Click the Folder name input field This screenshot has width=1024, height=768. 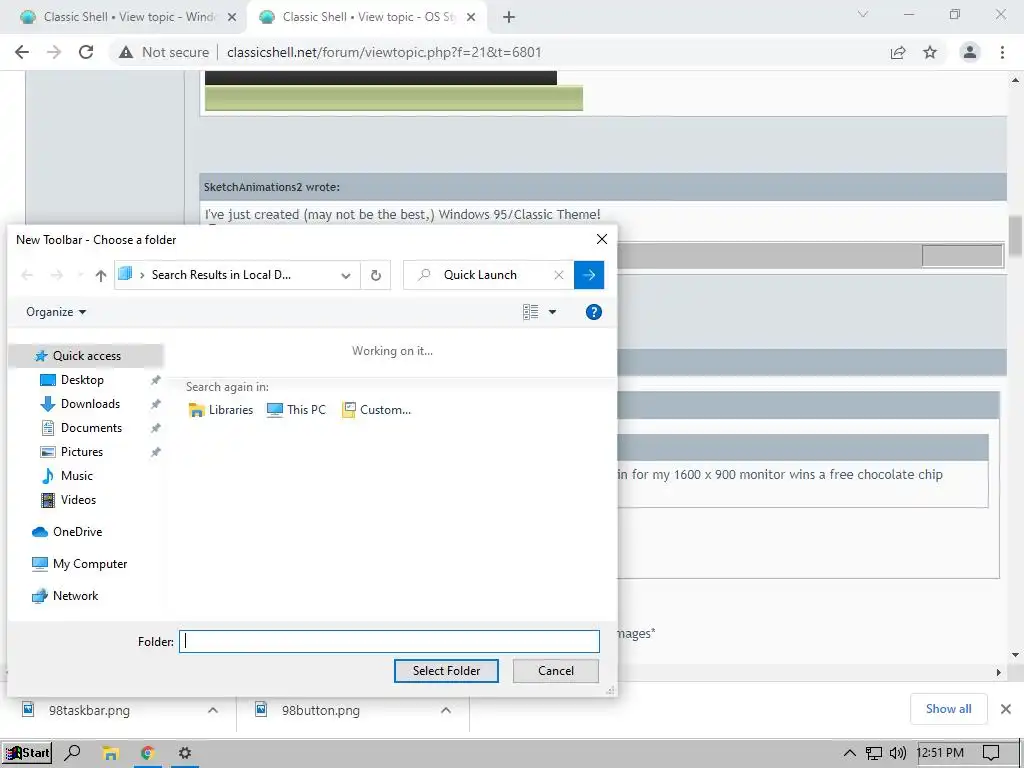point(389,641)
